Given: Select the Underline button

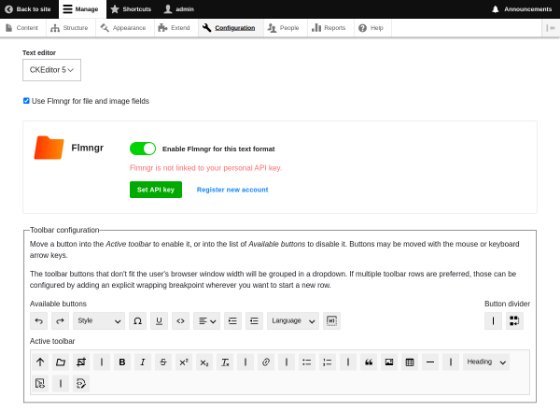Looking at the screenshot, I should 159,321.
